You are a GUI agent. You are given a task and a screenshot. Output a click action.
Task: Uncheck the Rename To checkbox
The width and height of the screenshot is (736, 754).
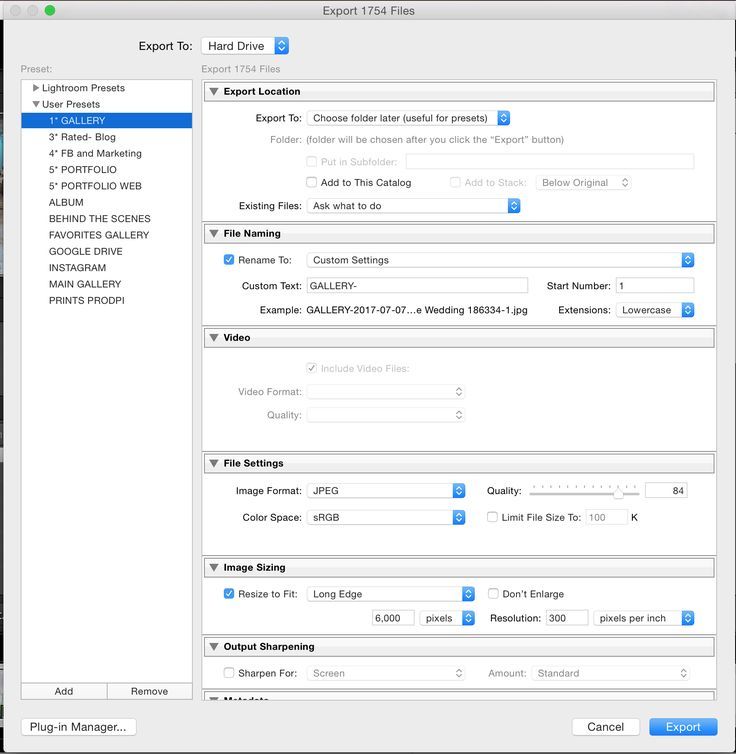coord(229,260)
